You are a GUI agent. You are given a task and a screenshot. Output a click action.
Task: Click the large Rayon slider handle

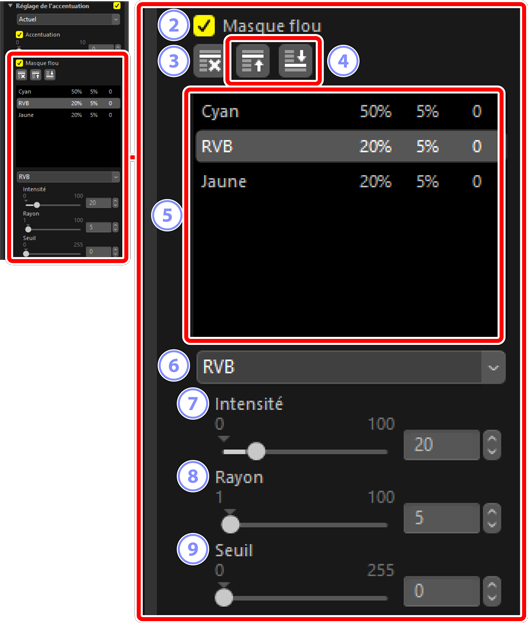tap(230, 524)
